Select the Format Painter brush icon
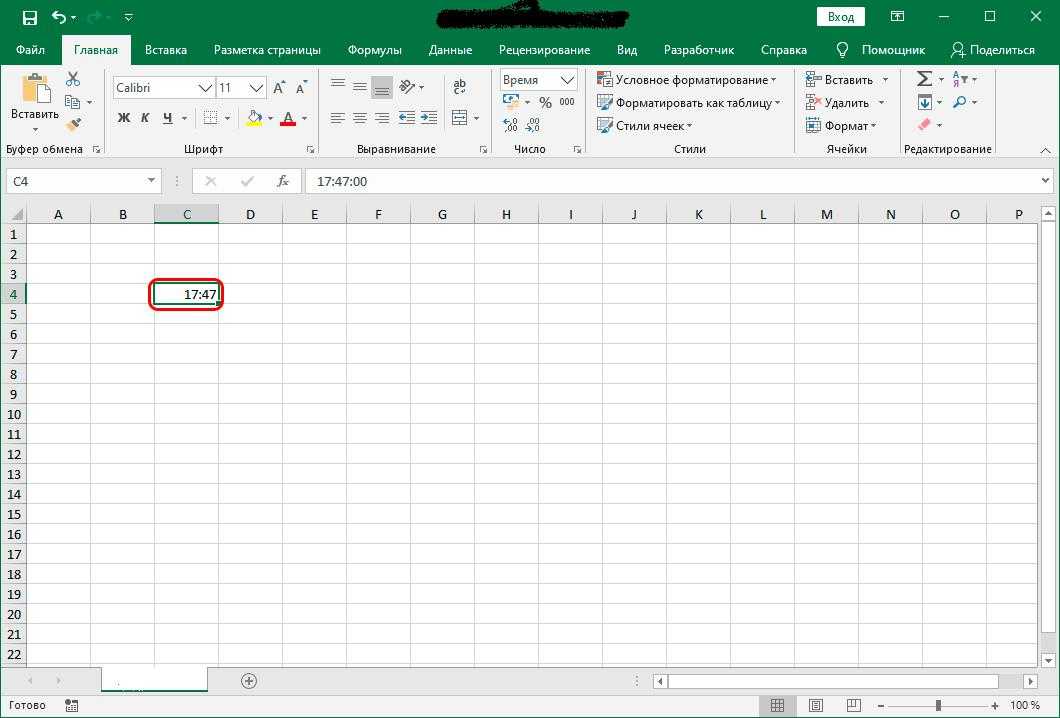The height and width of the screenshot is (718, 1060). click(73, 124)
